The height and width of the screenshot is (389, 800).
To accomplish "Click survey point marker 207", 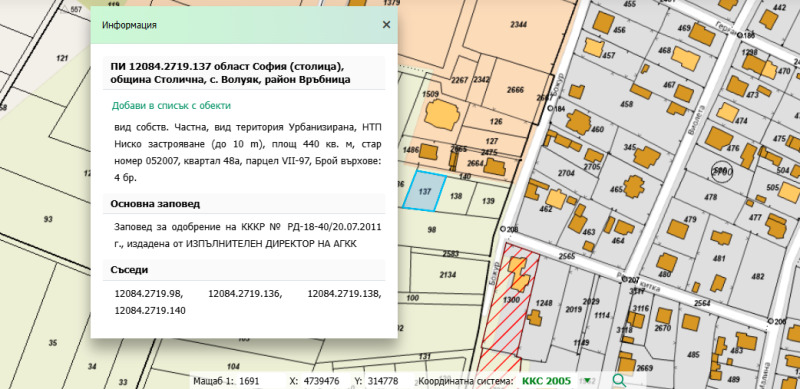I will click(x=624, y=280).
